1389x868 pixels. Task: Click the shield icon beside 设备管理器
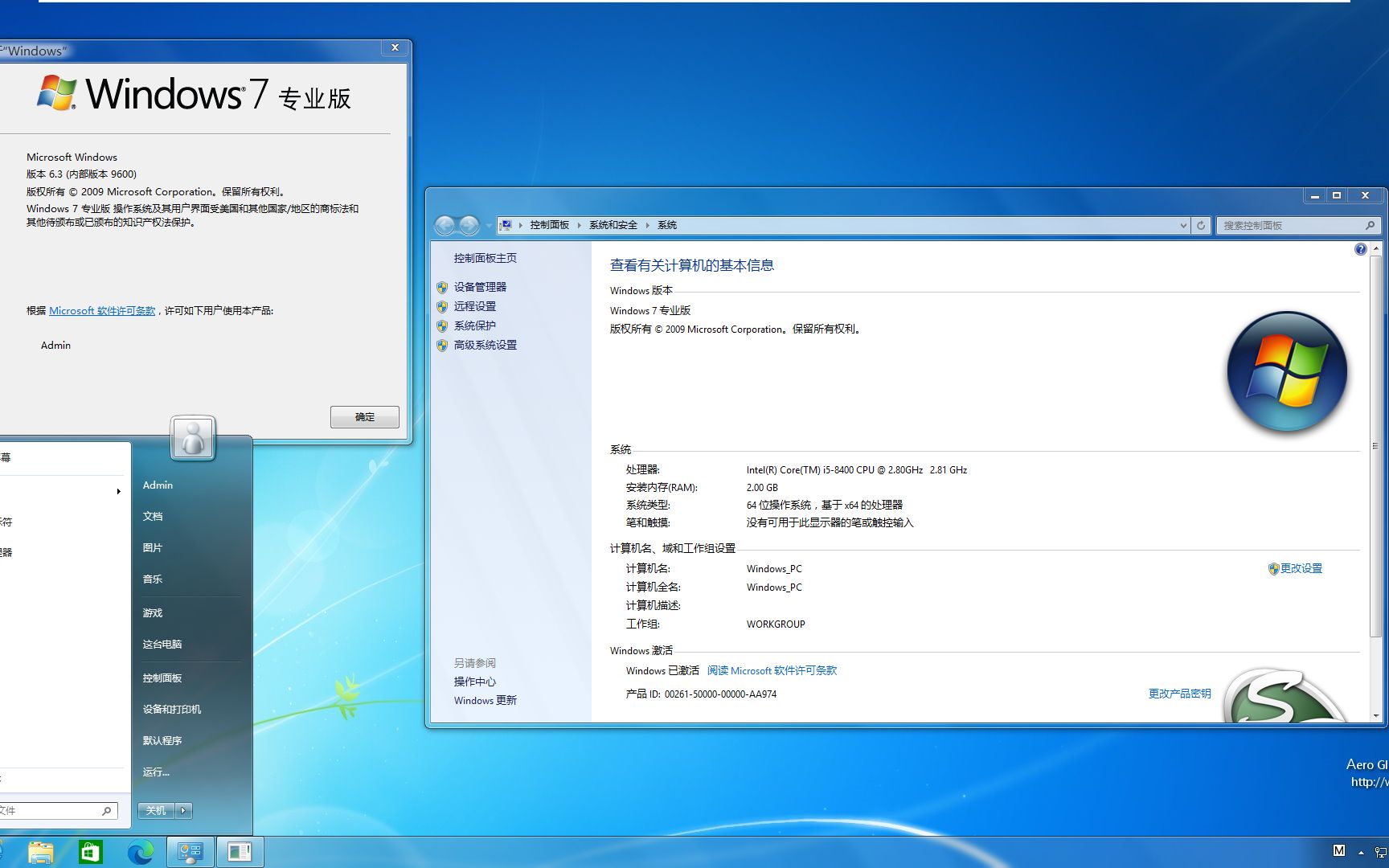tap(442, 287)
